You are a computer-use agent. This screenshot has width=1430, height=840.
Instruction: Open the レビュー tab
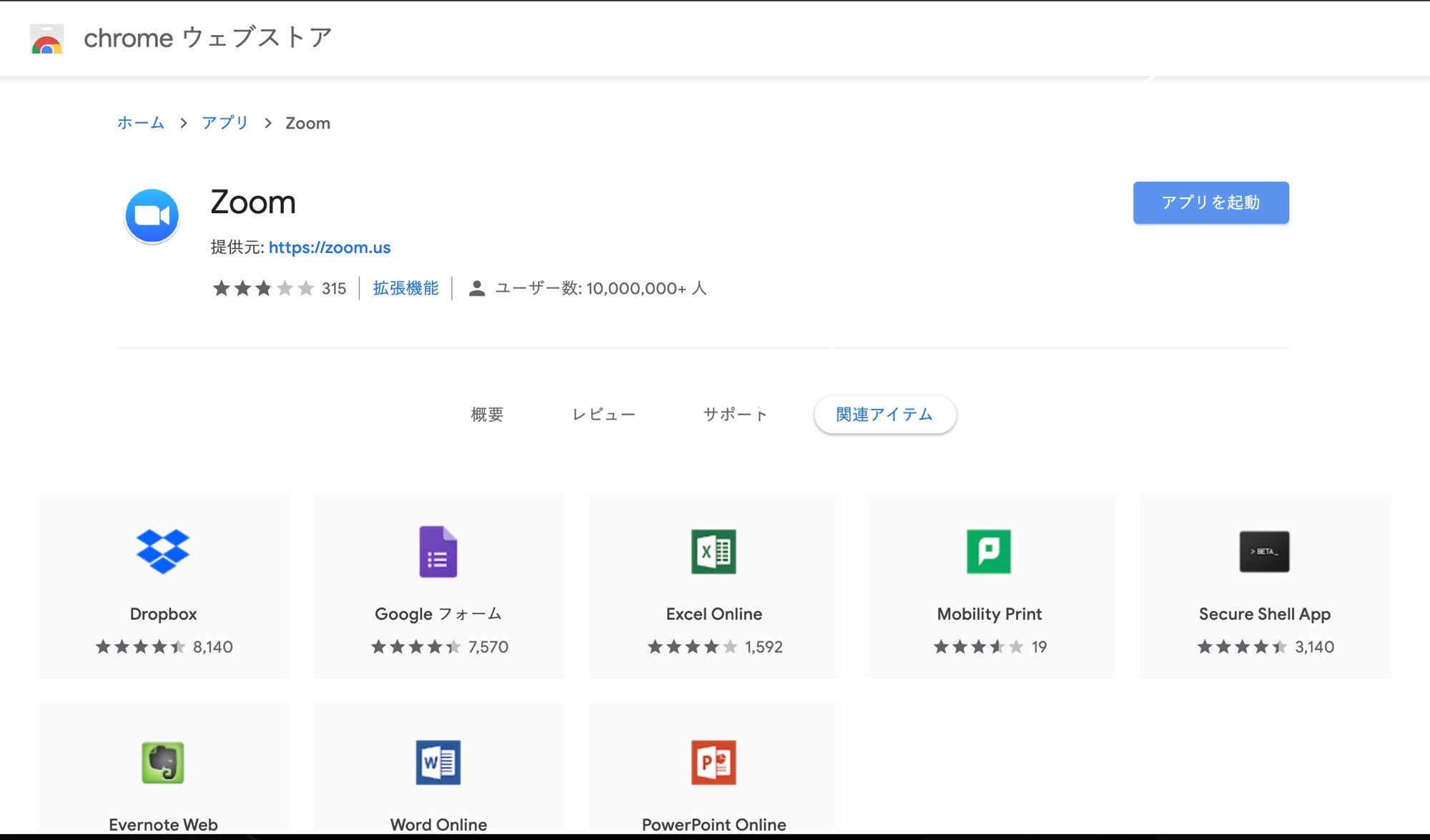(x=604, y=414)
